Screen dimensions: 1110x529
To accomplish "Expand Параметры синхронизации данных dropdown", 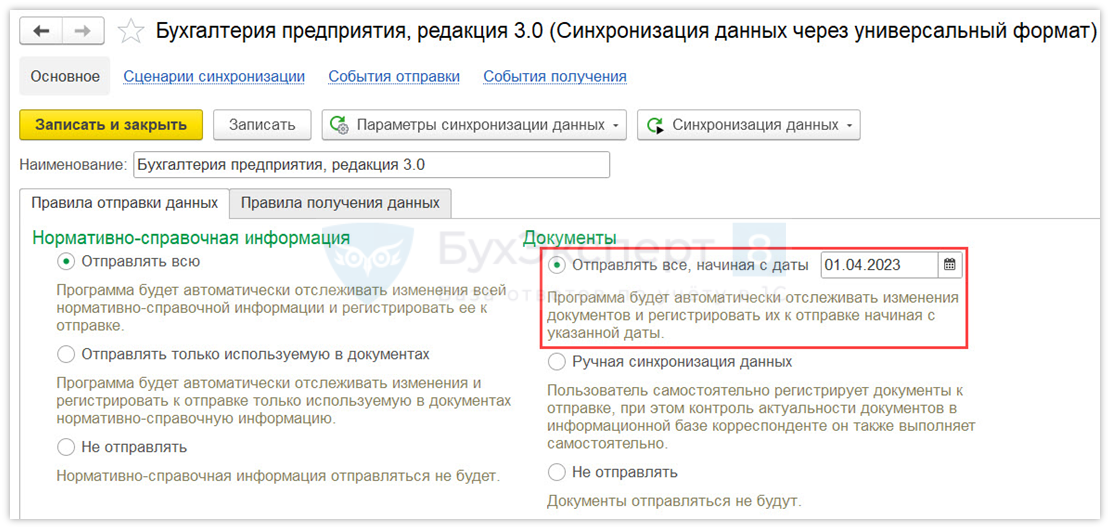I will (x=474, y=125).
